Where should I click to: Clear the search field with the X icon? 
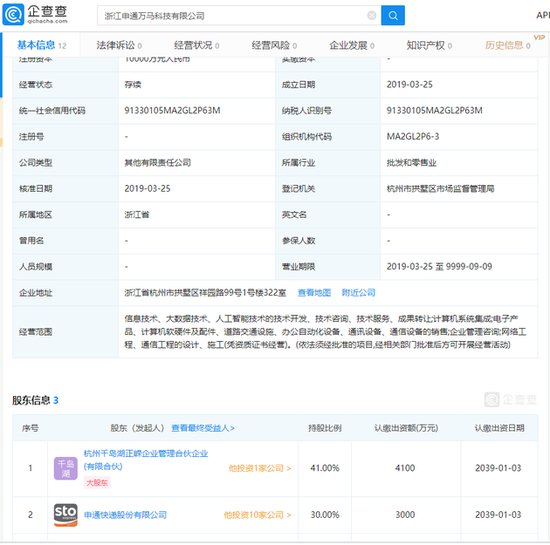[x=371, y=15]
